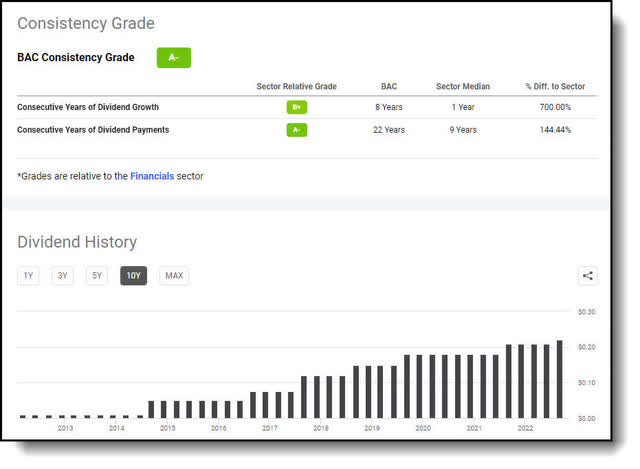Image resolution: width=640 pixels, height=469 pixels.
Task: Click the % Diff. to Sector column header
Action: click(x=555, y=86)
